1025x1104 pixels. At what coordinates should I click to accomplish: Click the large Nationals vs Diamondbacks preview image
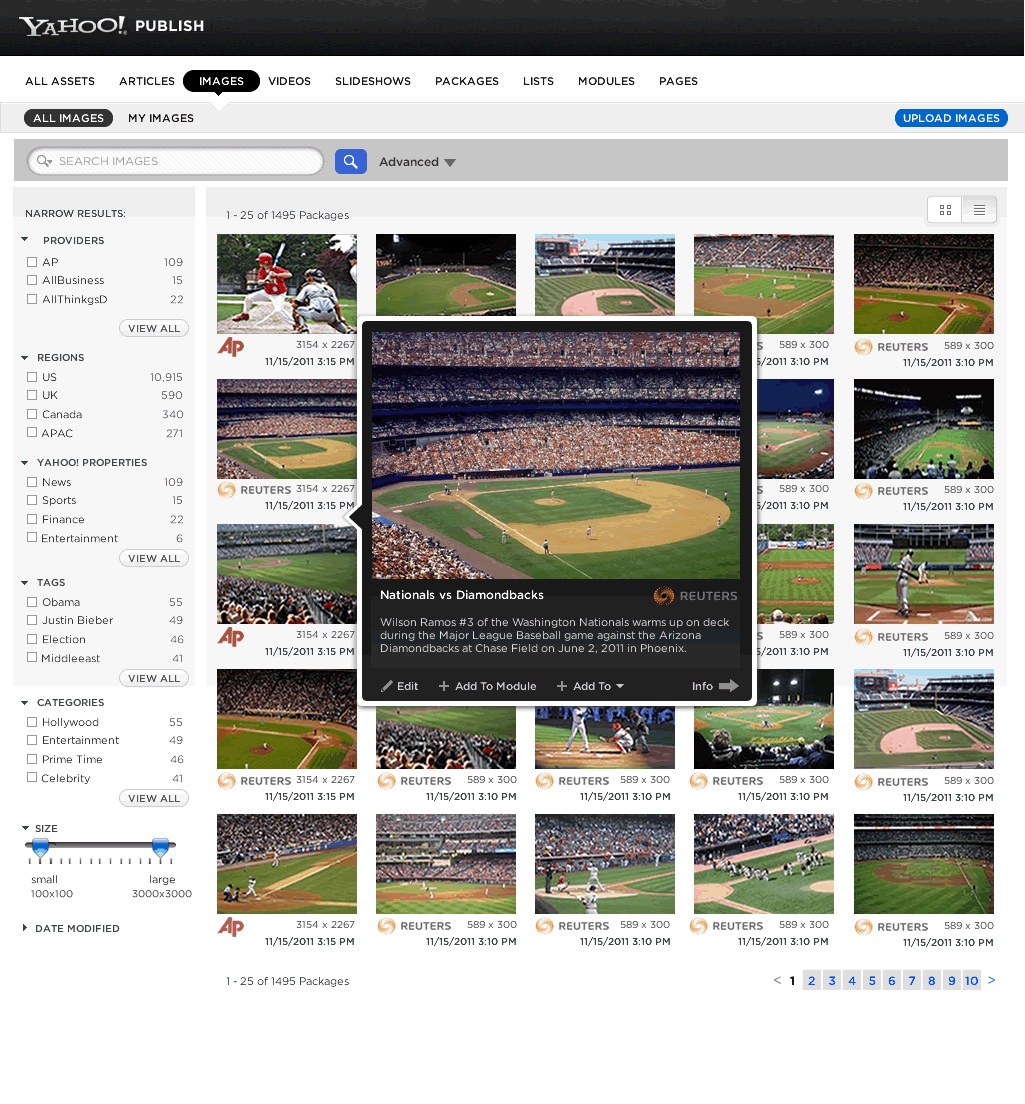pos(555,456)
